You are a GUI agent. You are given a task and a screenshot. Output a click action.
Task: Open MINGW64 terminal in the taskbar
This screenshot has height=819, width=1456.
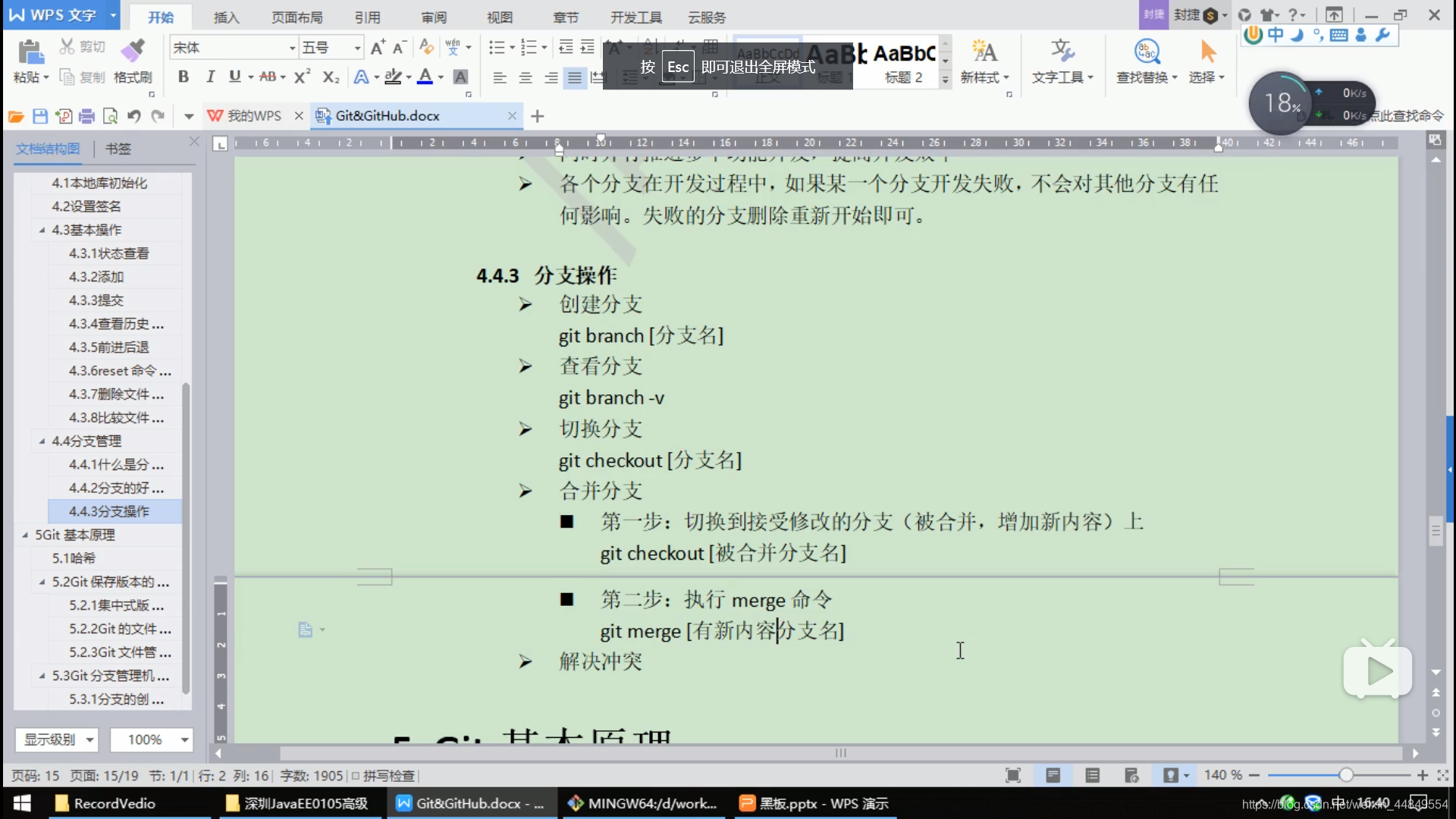[x=643, y=804]
